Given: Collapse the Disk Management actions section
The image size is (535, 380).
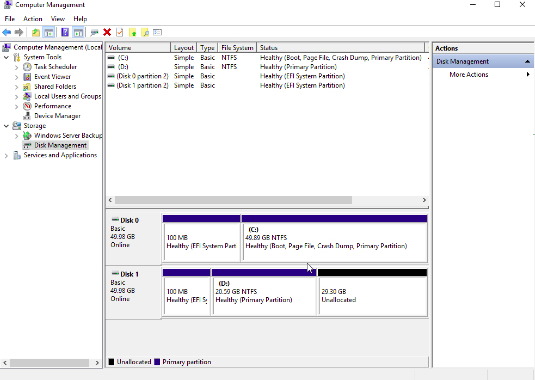Looking at the screenshot, I should pos(527,61).
